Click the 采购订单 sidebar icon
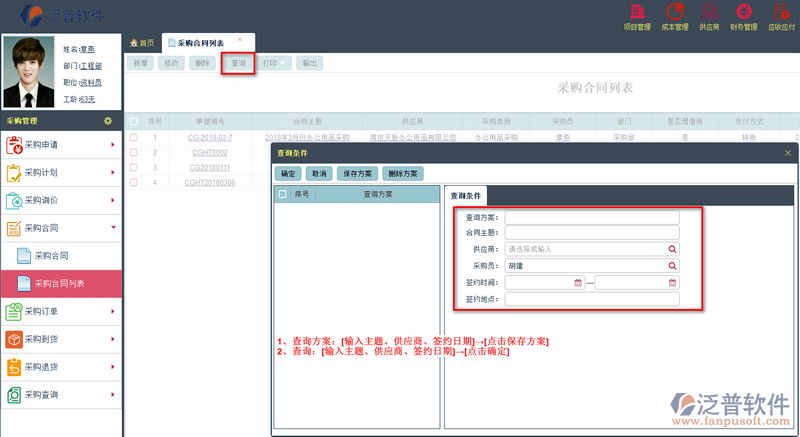Viewport: 800px width, 437px height. click(14, 312)
